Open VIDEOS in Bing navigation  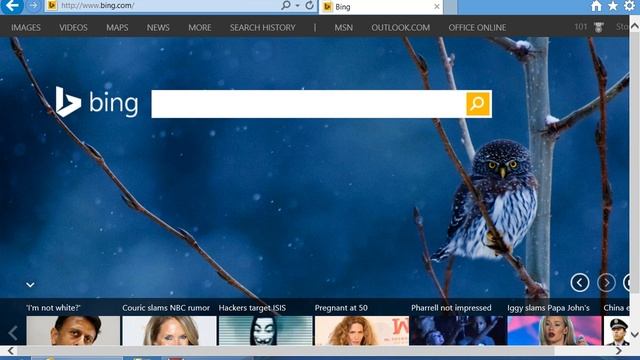[73, 27]
